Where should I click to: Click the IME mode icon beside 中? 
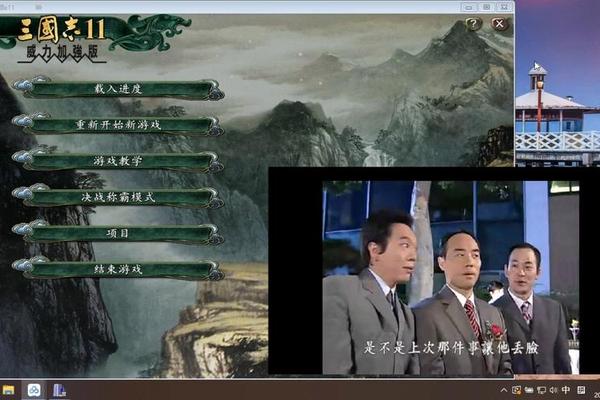pyautogui.click(x=581, y=390)
